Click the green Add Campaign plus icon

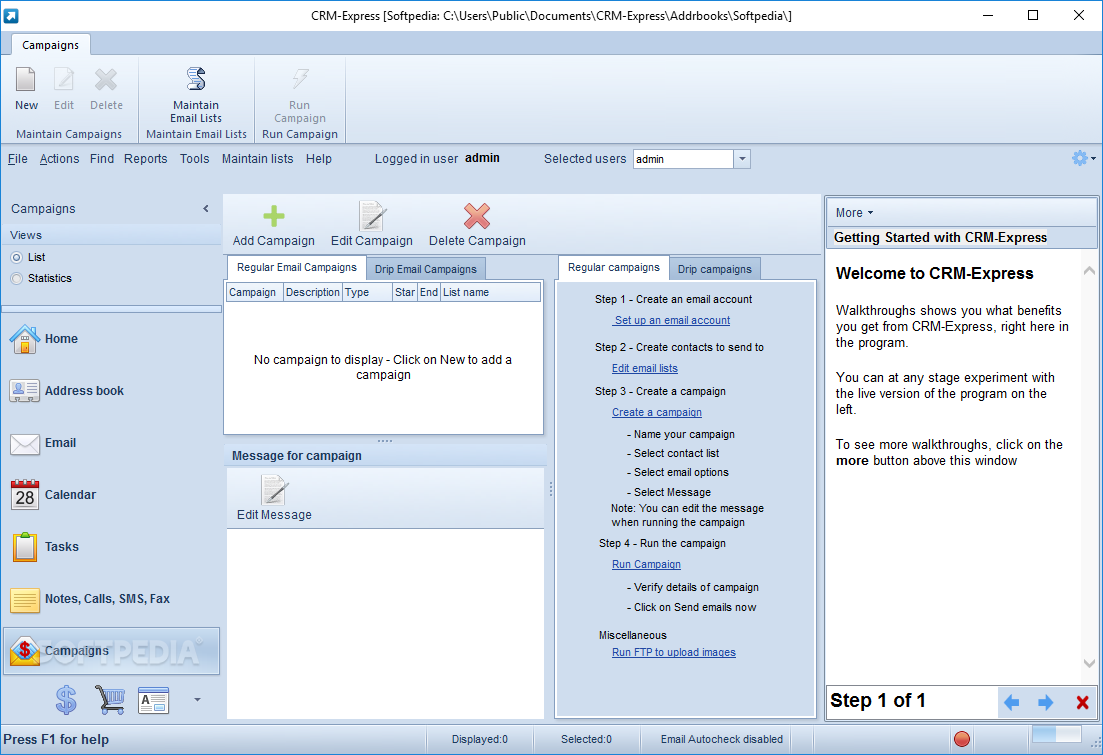[274, 216]
